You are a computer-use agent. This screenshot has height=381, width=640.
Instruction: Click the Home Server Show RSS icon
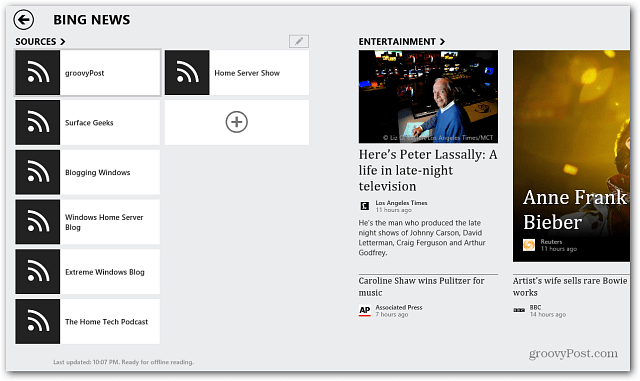coord(187,73)
